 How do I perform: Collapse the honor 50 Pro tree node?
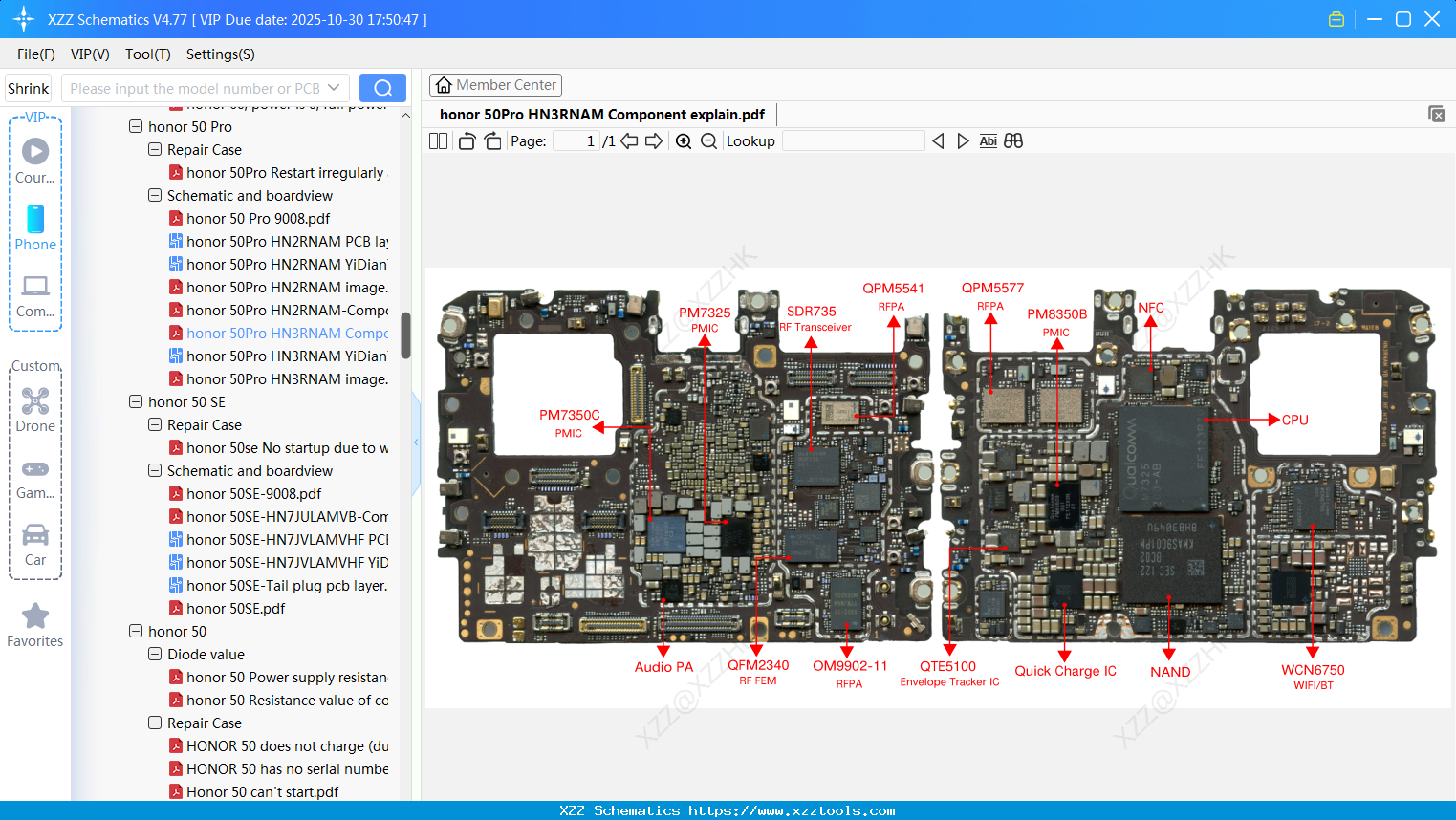pyautogui.click(x=136, y=126)
